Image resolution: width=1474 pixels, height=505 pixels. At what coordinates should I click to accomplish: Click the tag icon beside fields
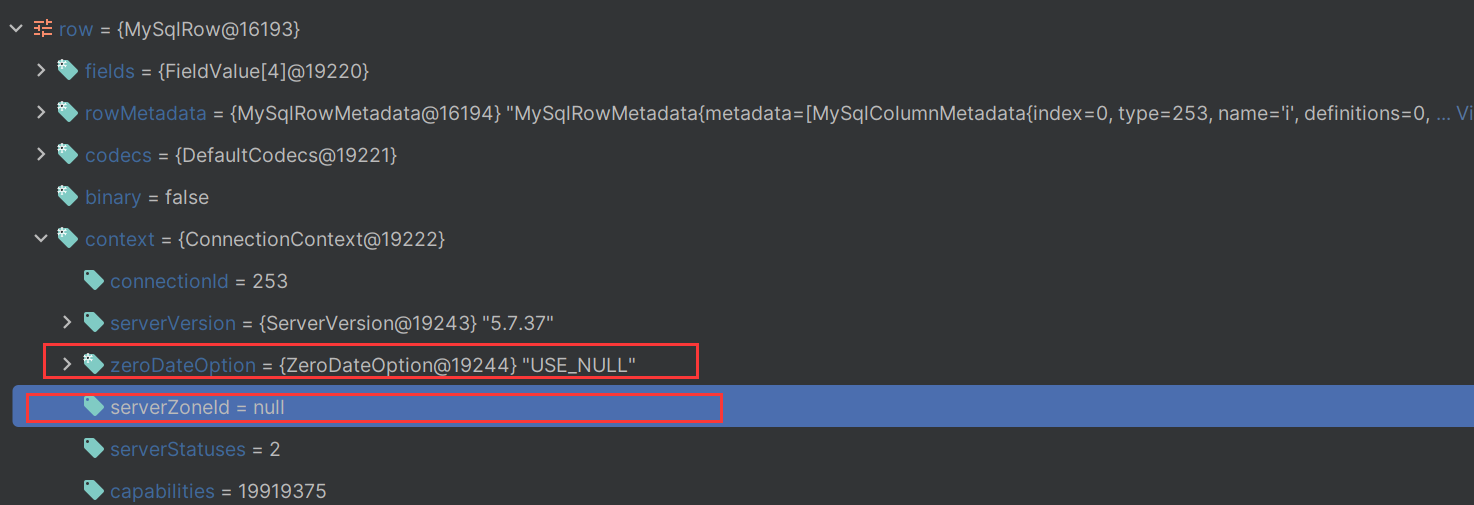(68, 71)
